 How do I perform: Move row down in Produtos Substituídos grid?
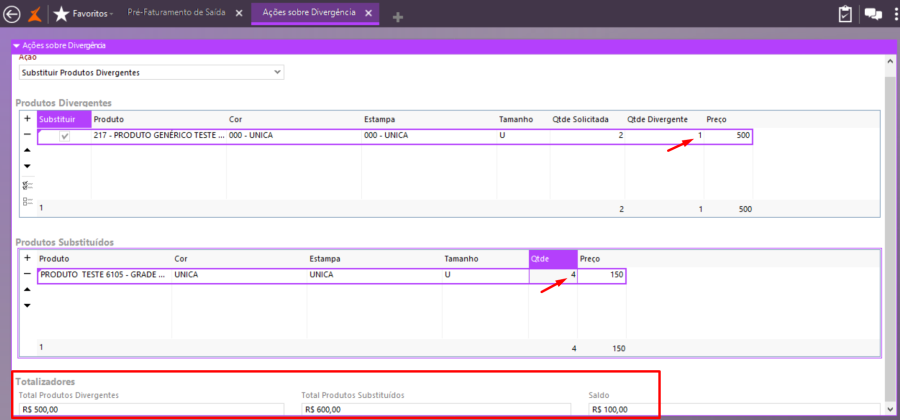(27, 306)
